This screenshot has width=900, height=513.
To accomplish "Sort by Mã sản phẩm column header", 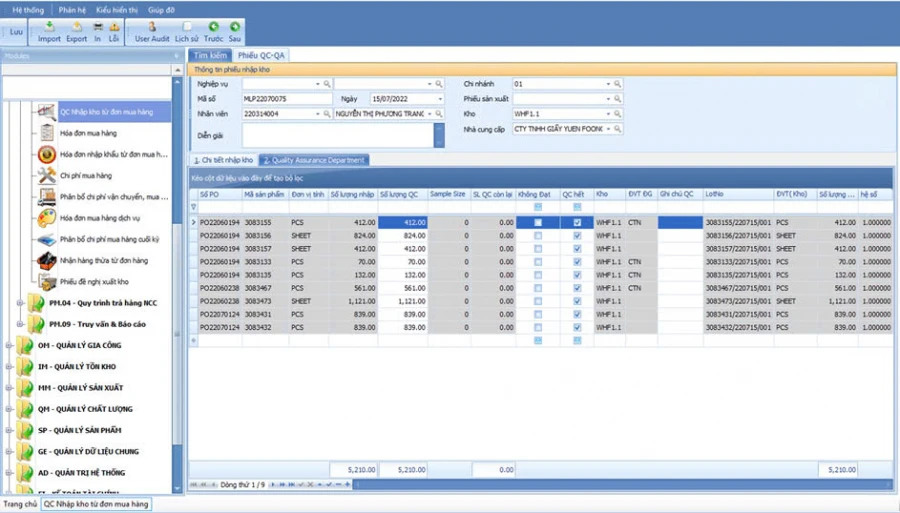I will [x=265, y=195].
